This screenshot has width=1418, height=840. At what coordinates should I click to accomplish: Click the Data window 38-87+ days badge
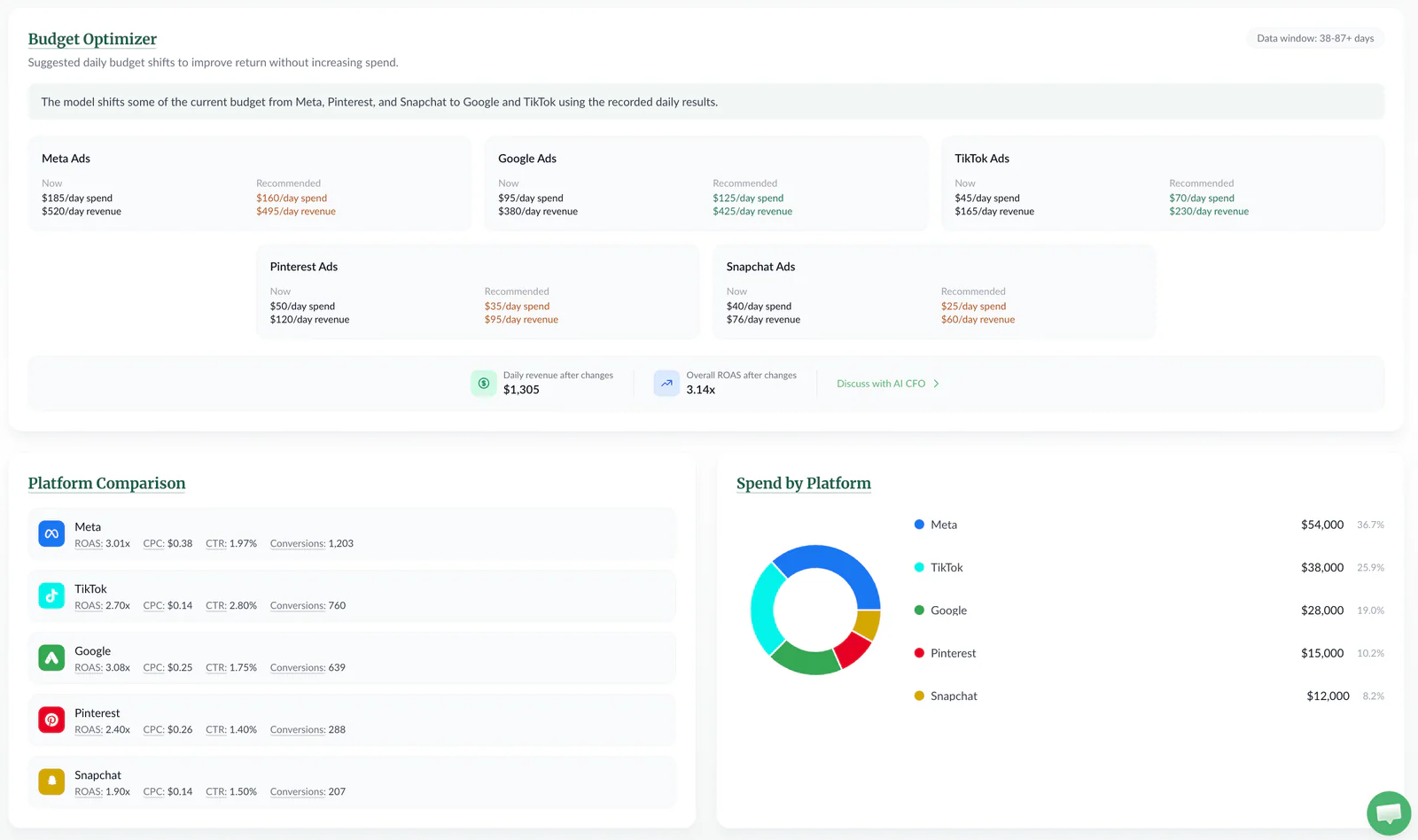tap(1315, 38)
